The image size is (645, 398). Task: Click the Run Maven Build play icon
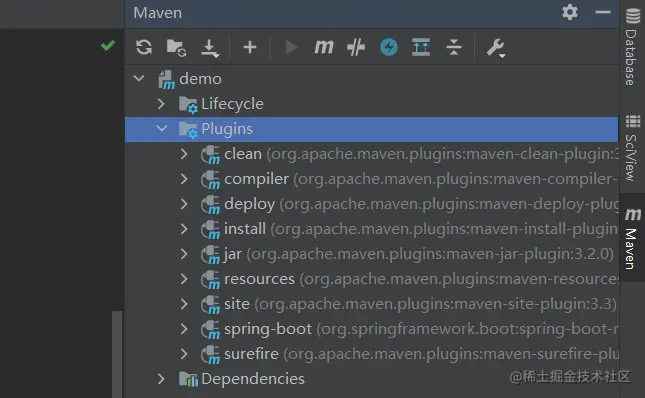(291, 47)
